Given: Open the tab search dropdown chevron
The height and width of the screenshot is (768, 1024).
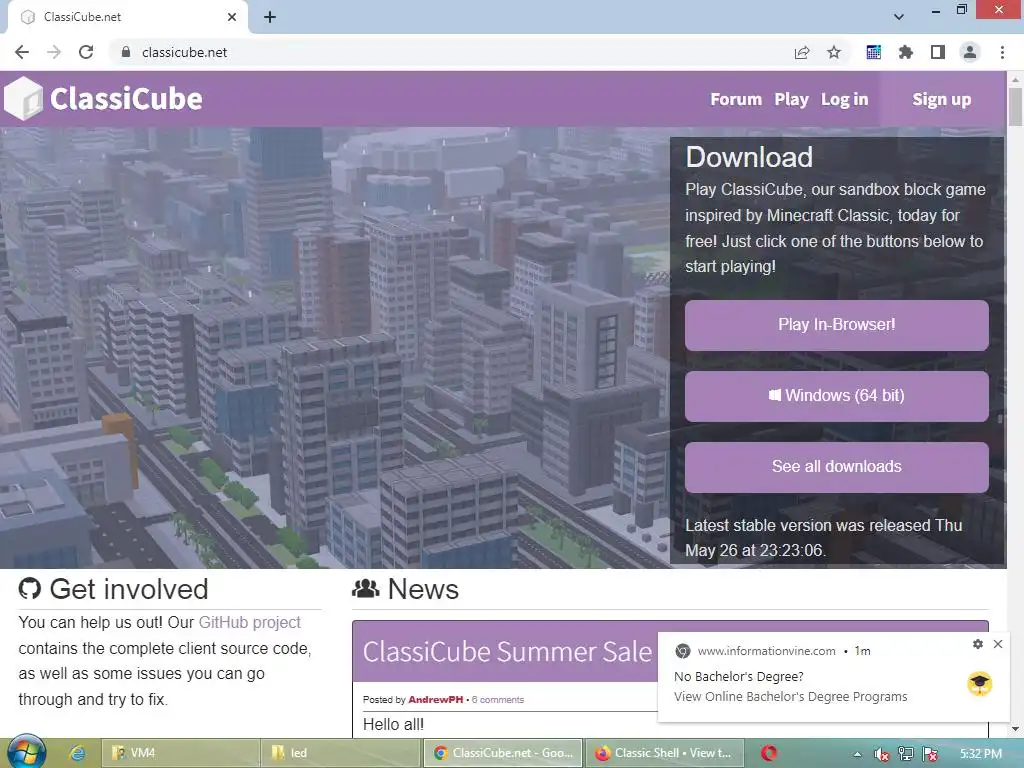Looking at the screenshot, I should [899, 17].
